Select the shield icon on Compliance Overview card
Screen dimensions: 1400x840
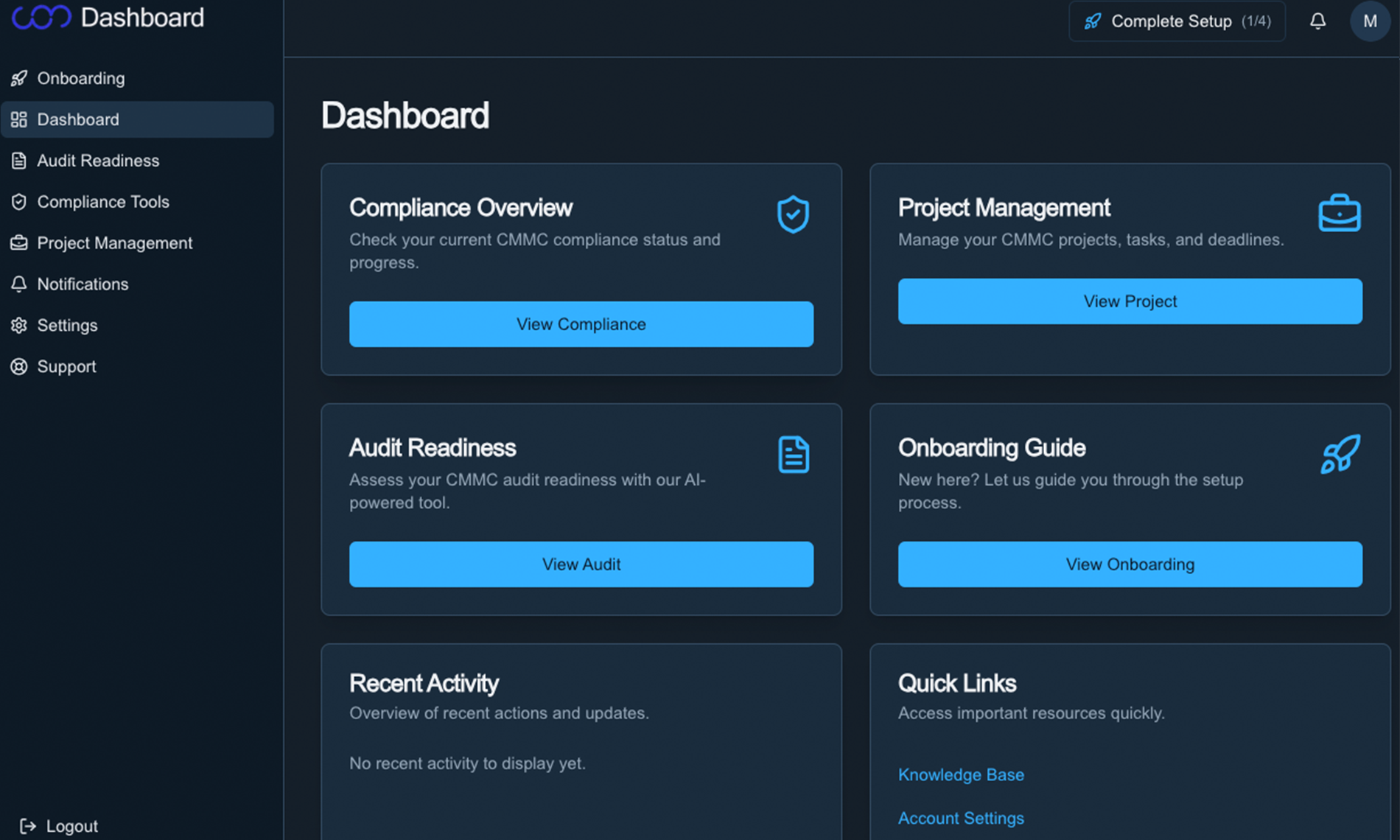[793, 214]
